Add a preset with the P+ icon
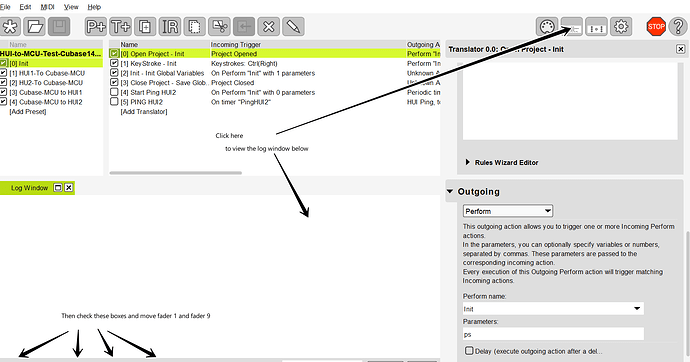690x362 pixels. (95, 27)
